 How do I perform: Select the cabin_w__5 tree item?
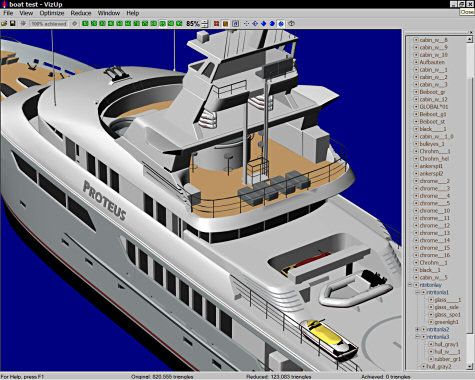433,277
